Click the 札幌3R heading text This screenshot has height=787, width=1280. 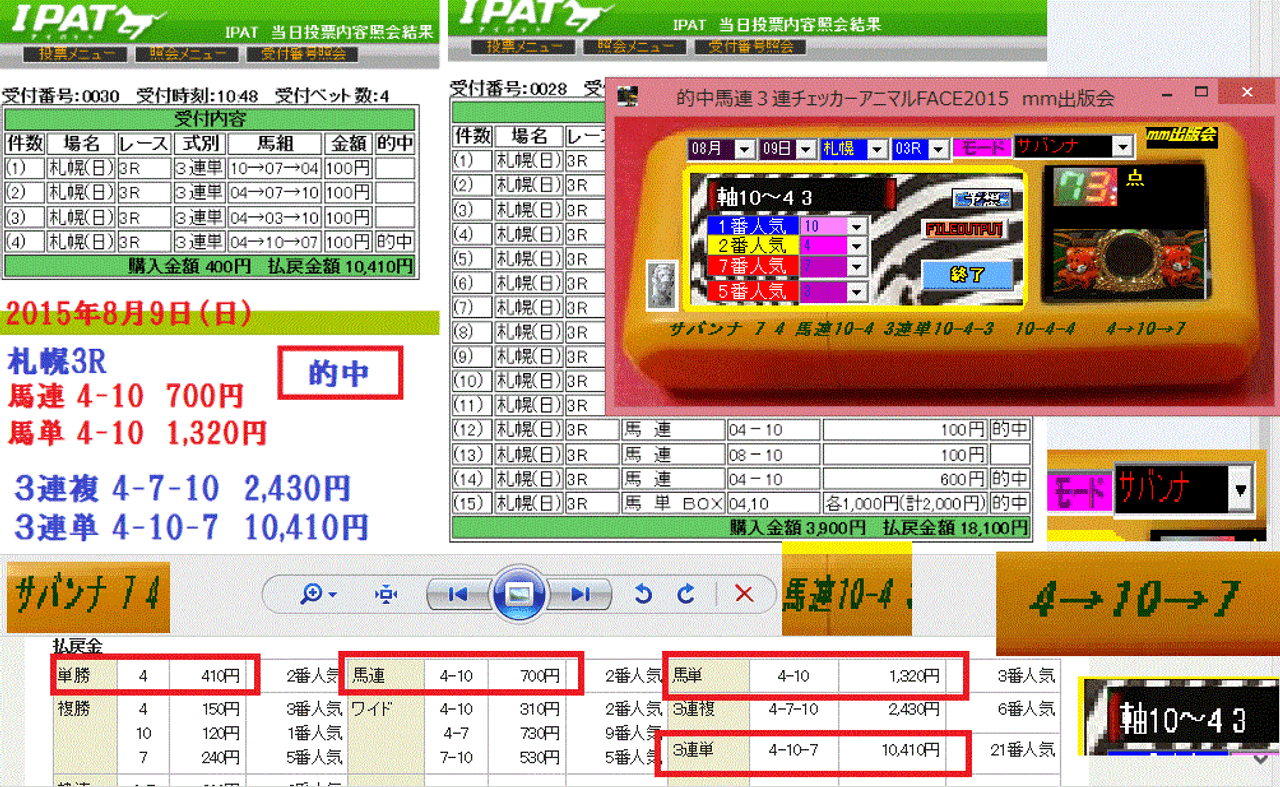coord(57,360)
